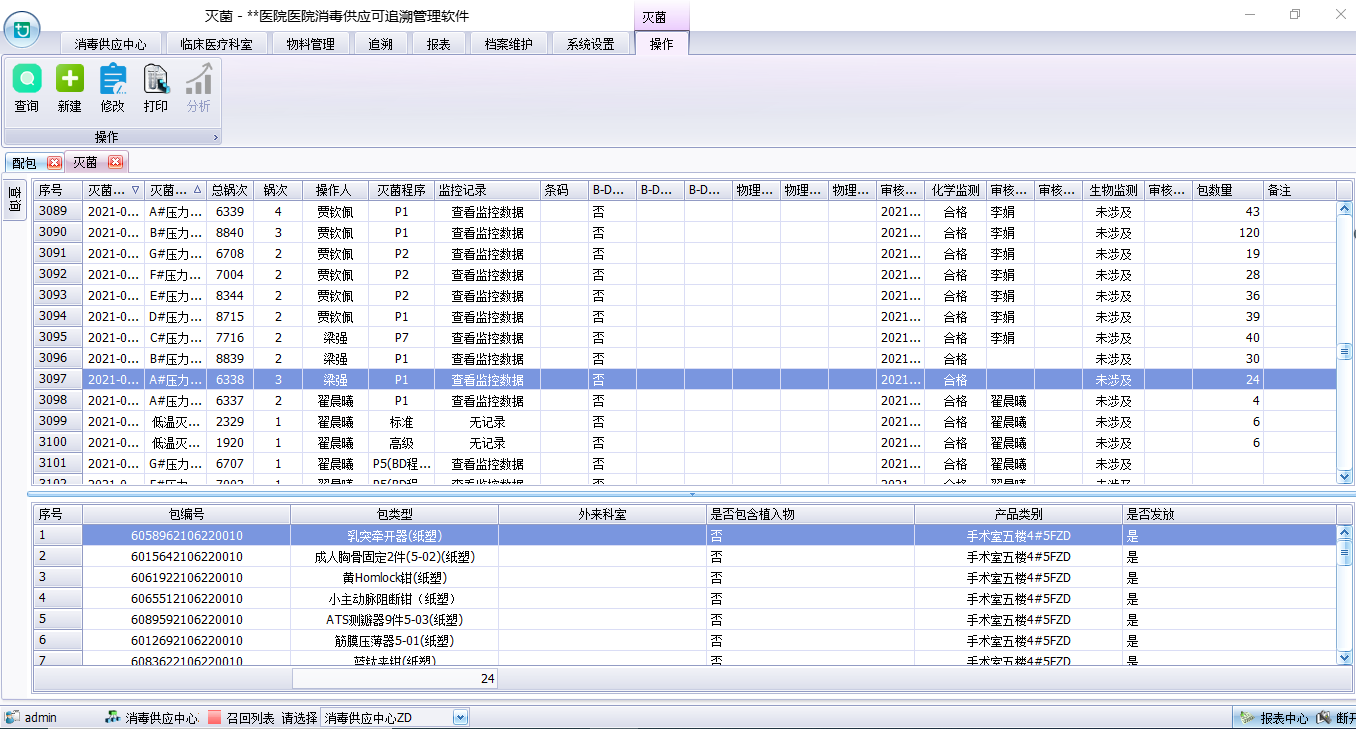
Task: Click the lower table total field showing 24
Action: coord(394,679)
